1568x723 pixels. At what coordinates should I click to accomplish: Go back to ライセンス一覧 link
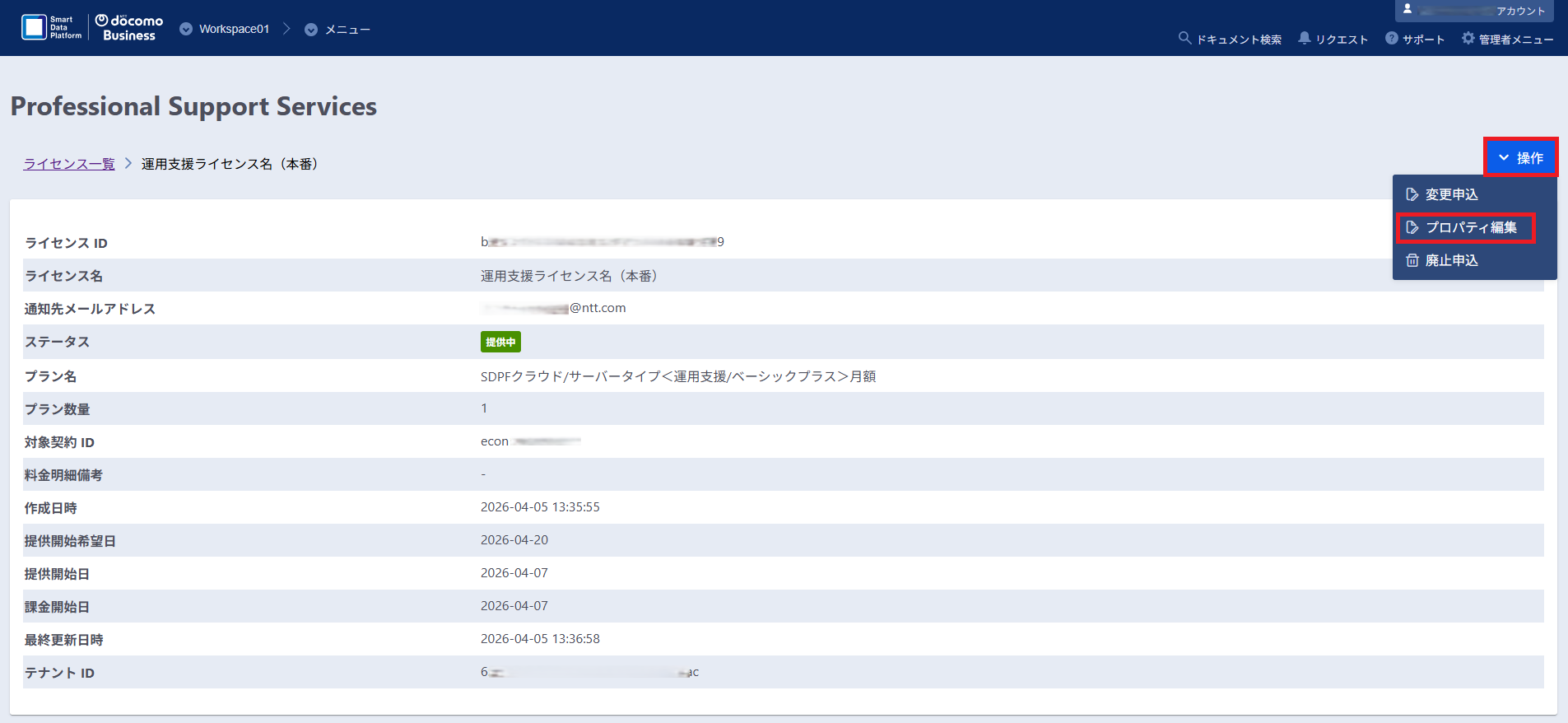[69, 164]
